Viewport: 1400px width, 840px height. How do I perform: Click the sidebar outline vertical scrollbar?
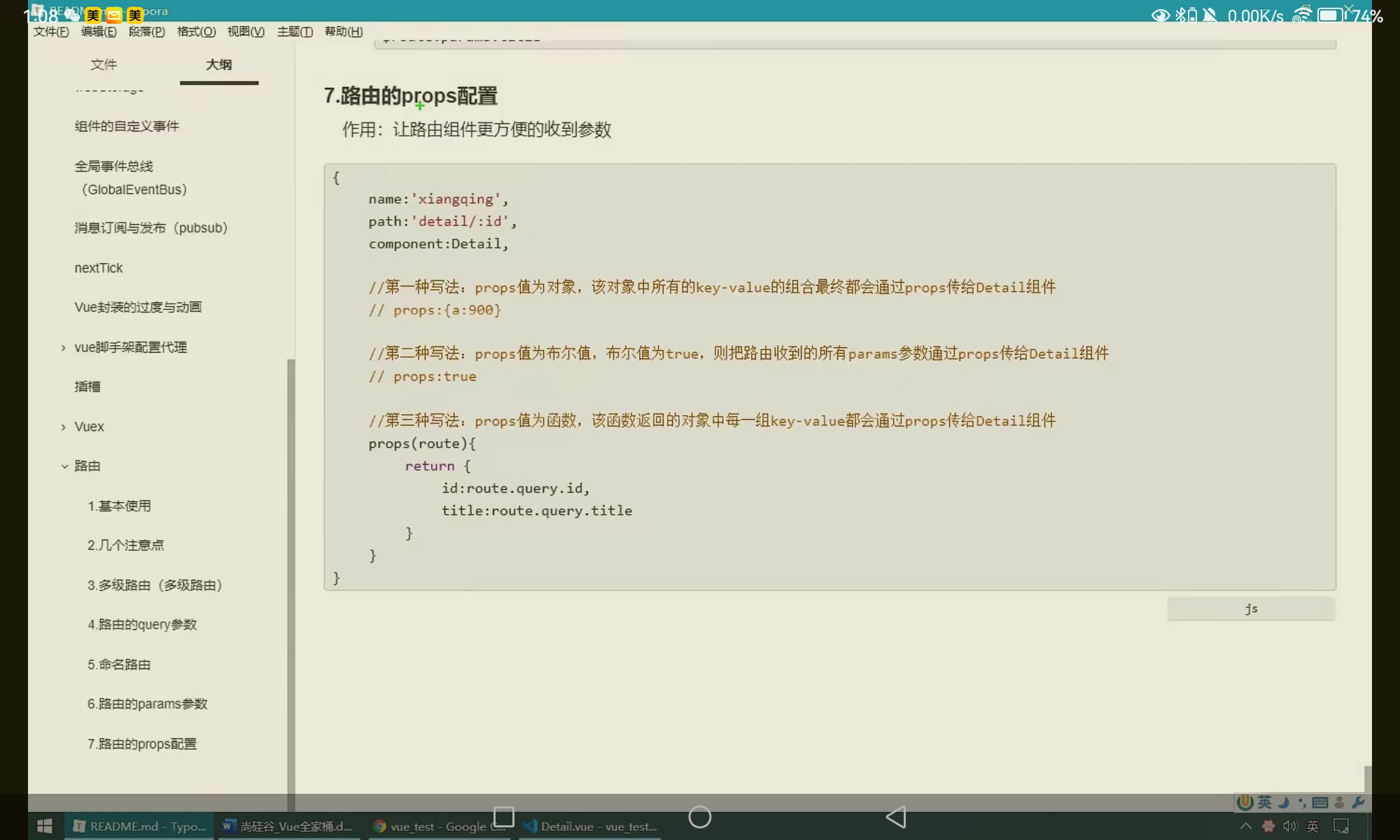pyautogui.click(x=290, y=560)
